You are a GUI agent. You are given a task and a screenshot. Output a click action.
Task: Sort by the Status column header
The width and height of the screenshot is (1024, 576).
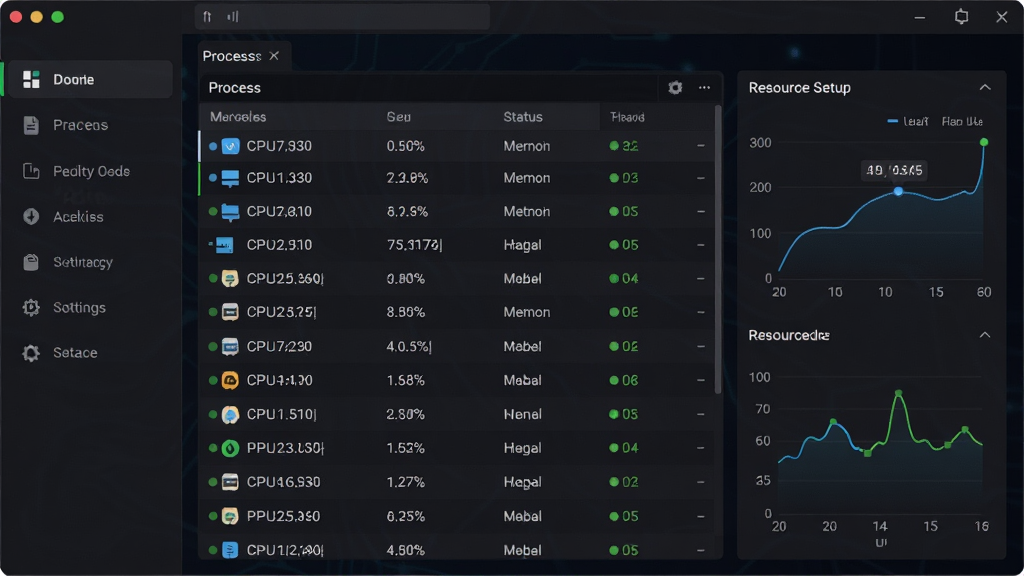[x=522, y=117]
